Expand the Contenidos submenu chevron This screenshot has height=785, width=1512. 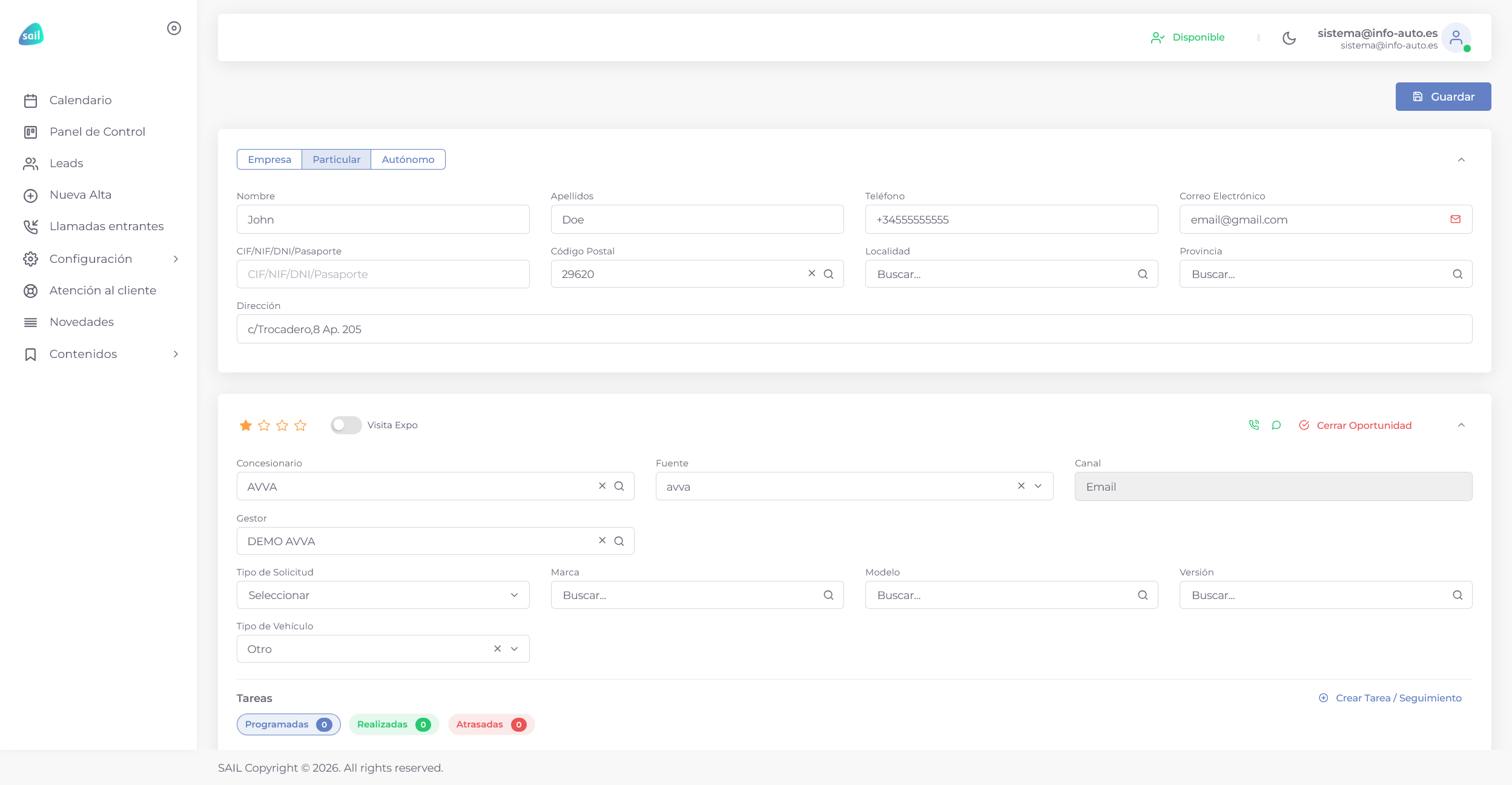[x=176, y=354]
